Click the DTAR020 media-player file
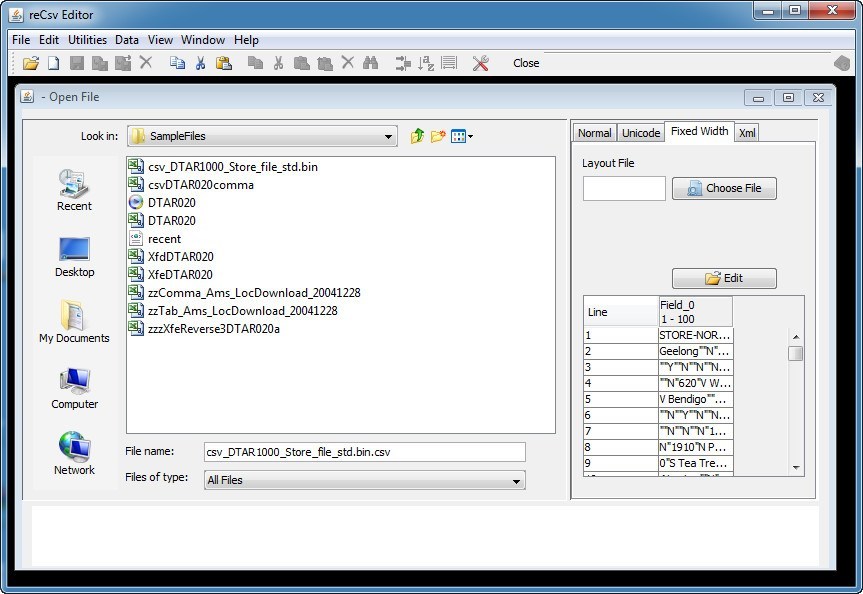Viewport: 863px width, 594px height. 162,203
